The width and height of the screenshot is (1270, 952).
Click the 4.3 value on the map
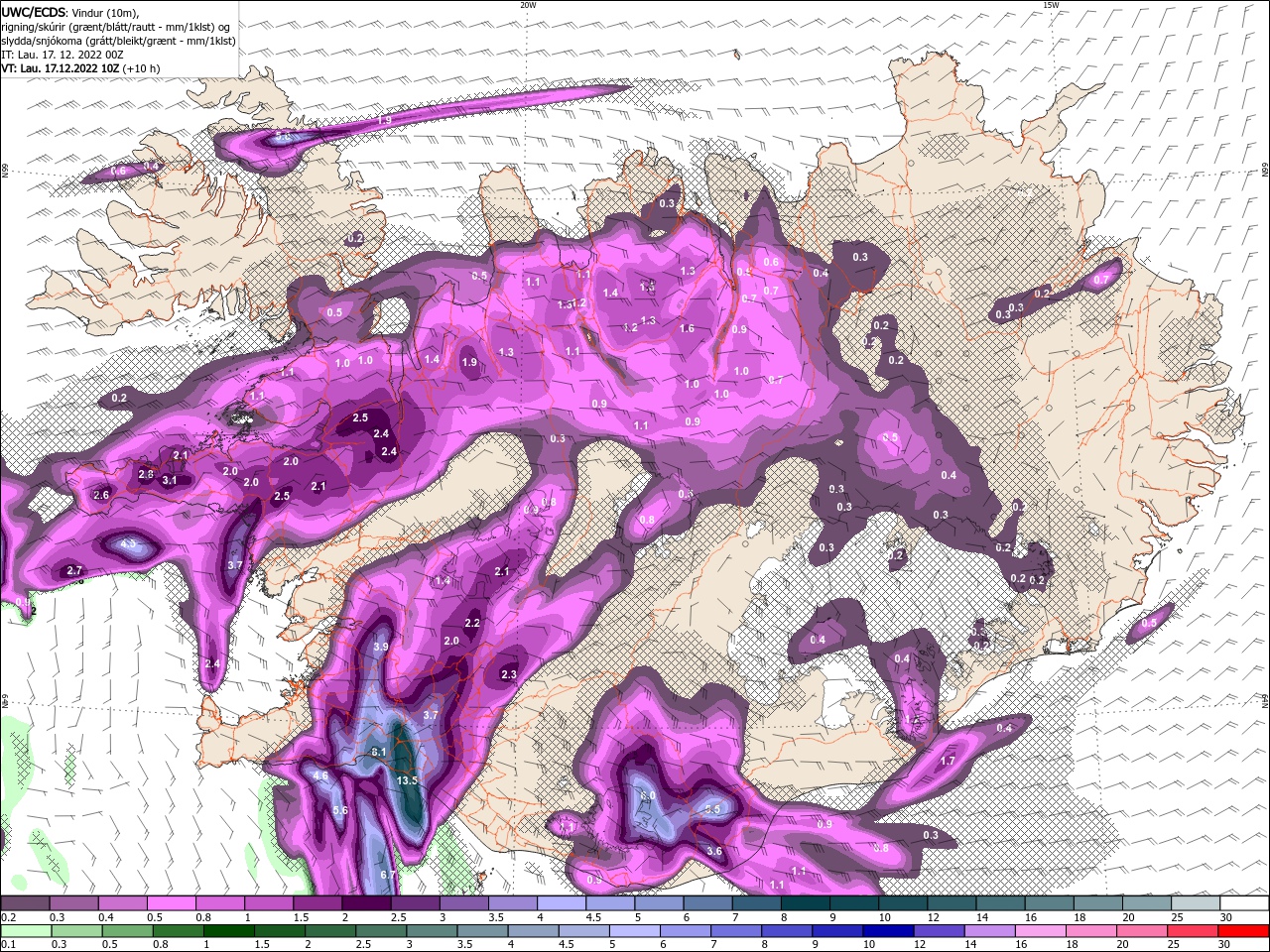128,543
